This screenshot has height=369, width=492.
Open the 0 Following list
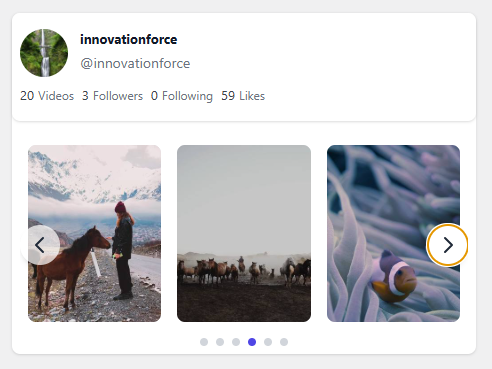click(182, 96)
